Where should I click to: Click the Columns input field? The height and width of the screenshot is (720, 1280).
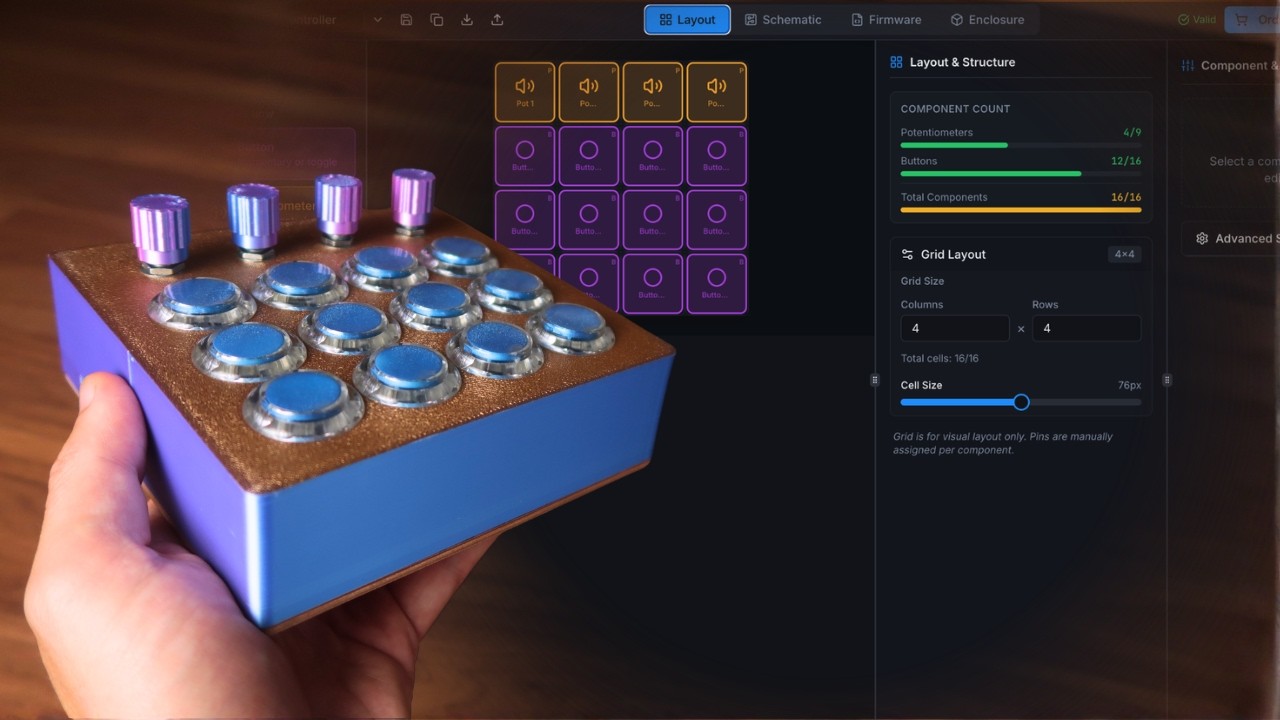coord(955,328)
